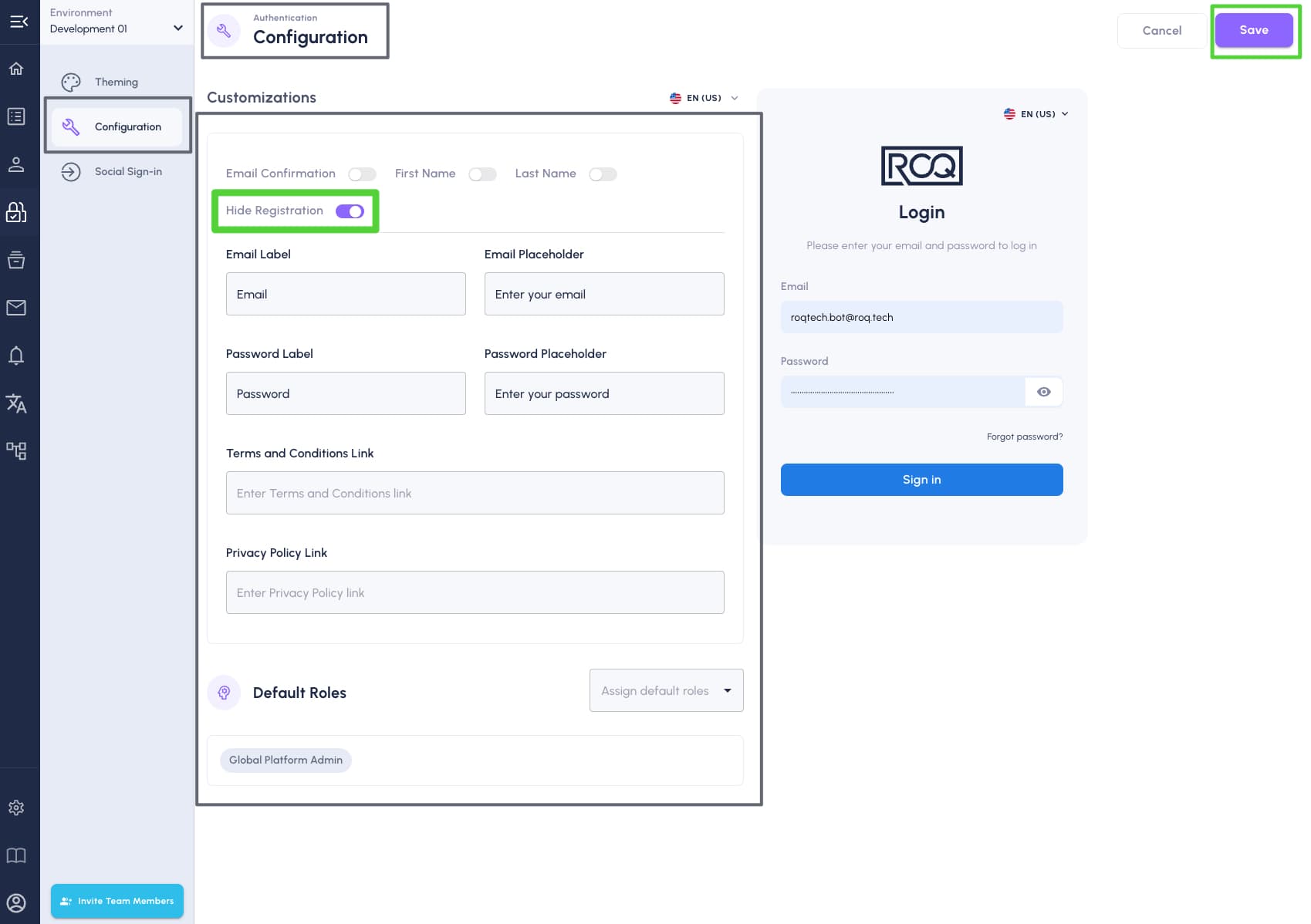
Task: Open the translations language icon
Action: coord(16,403)
